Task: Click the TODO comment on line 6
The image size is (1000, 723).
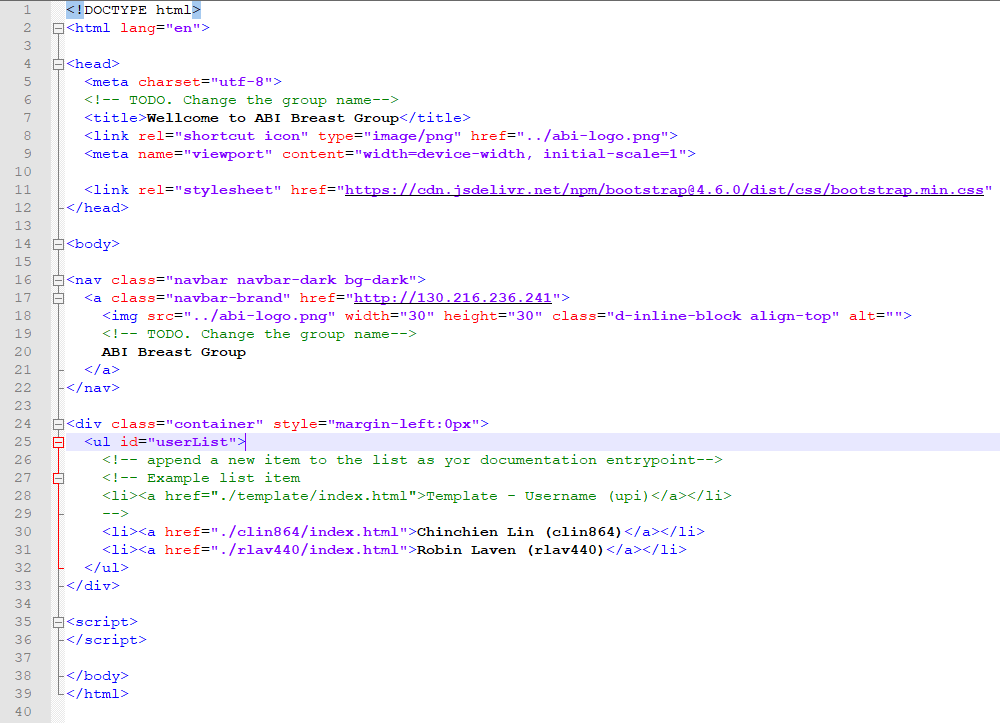Action: 242,100
